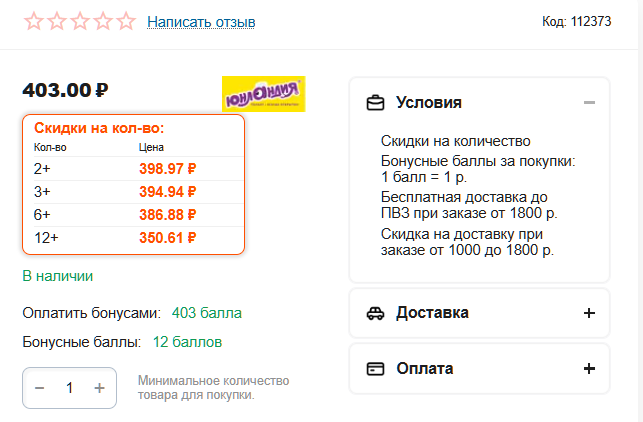Click the Оплата heading
643x422 pixels.
425,369
